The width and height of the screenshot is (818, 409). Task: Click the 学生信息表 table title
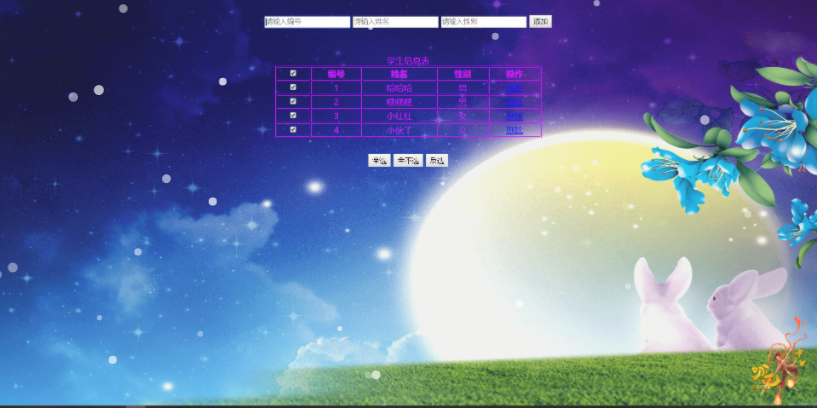pyautogui.click(x=408, y=61)
